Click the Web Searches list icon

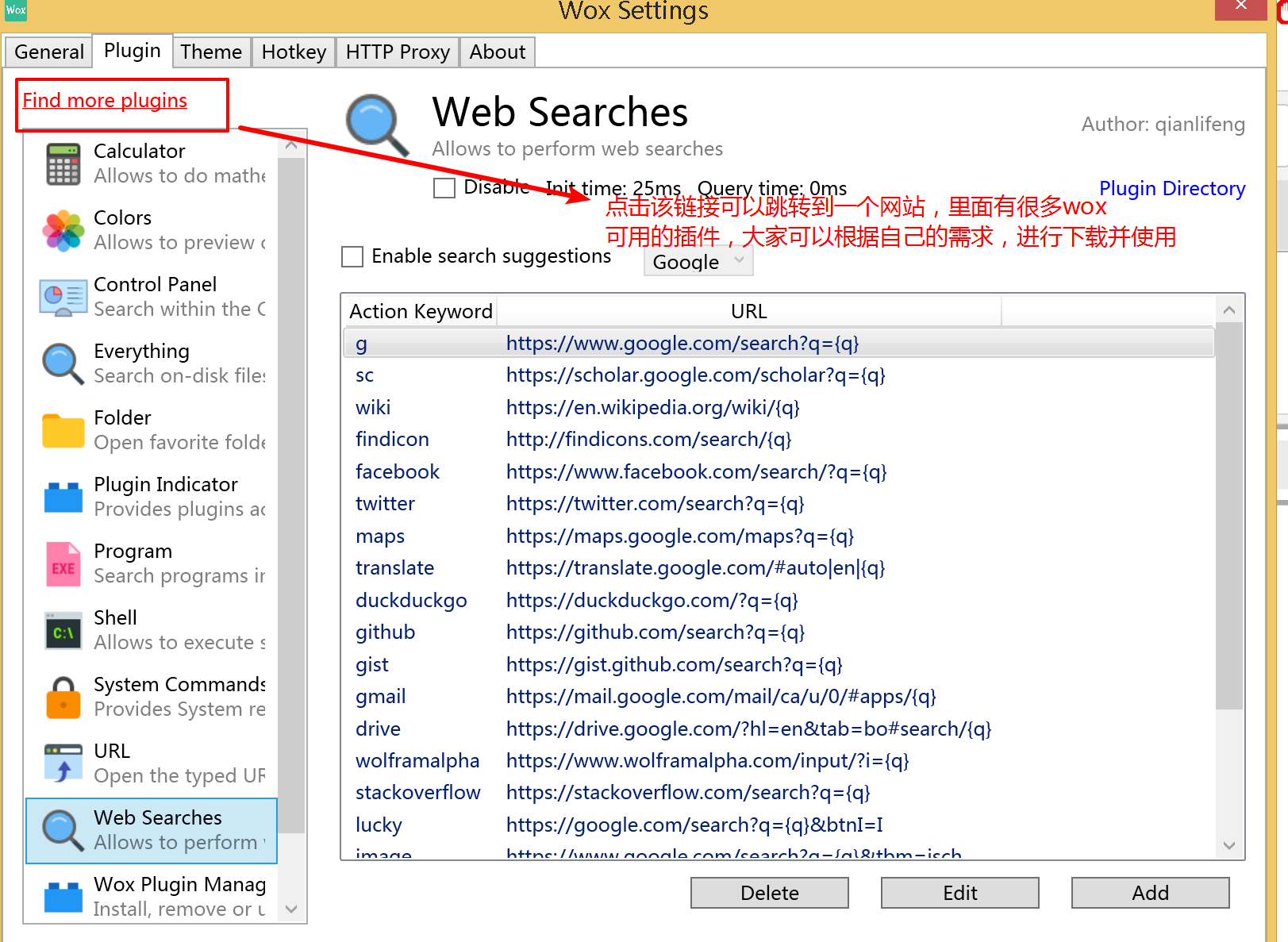click(63, 830)
